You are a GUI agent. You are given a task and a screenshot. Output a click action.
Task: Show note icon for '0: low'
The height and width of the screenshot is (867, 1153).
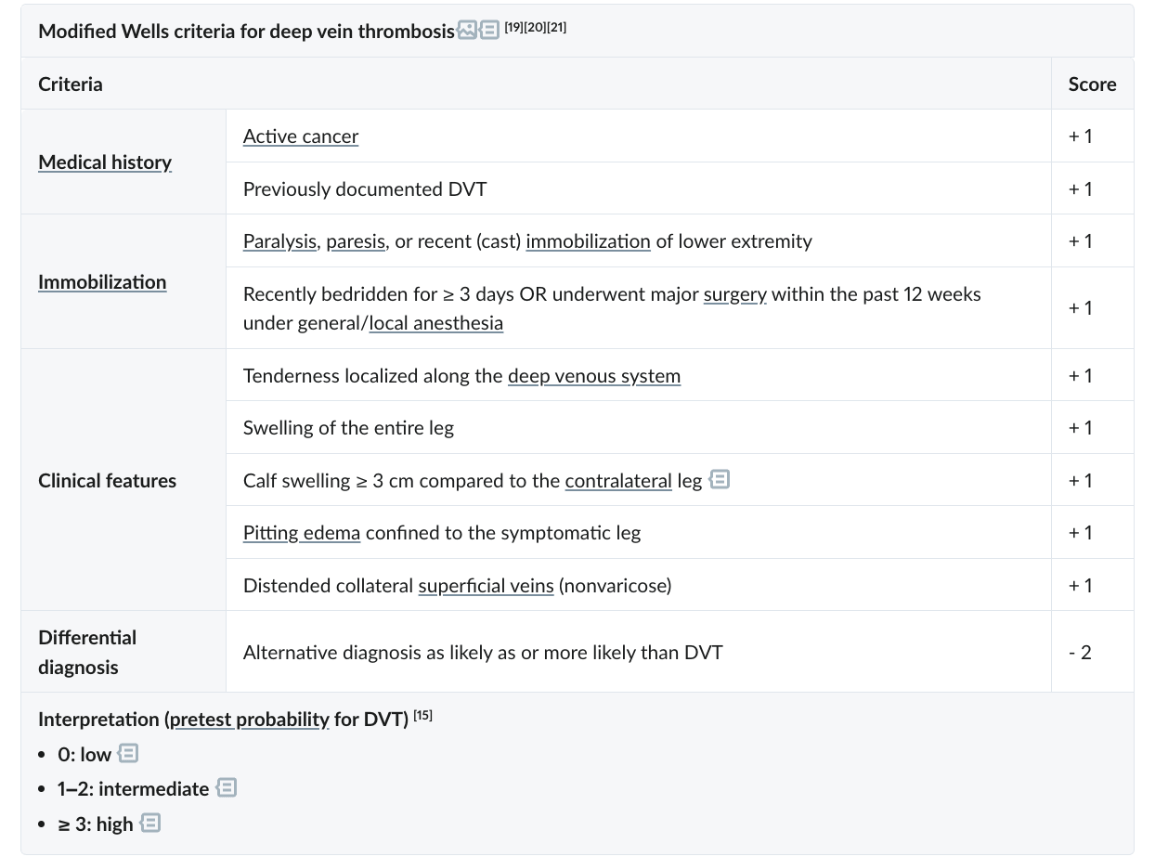[x=128, y=753]
